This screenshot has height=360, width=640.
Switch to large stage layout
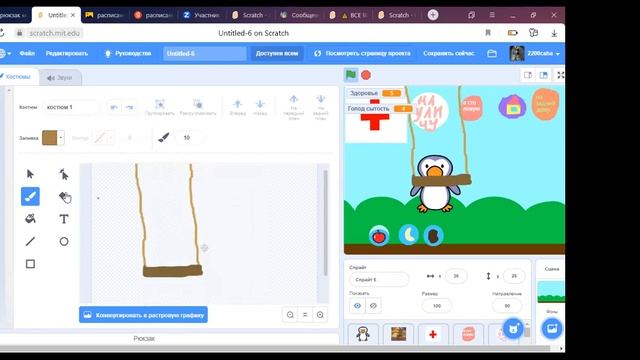tap(544, 75)
